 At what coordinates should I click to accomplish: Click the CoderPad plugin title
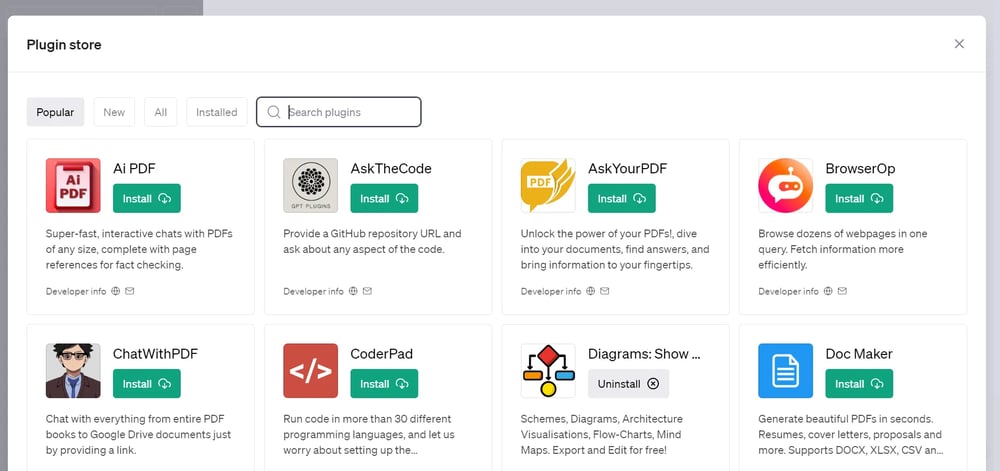381,354
